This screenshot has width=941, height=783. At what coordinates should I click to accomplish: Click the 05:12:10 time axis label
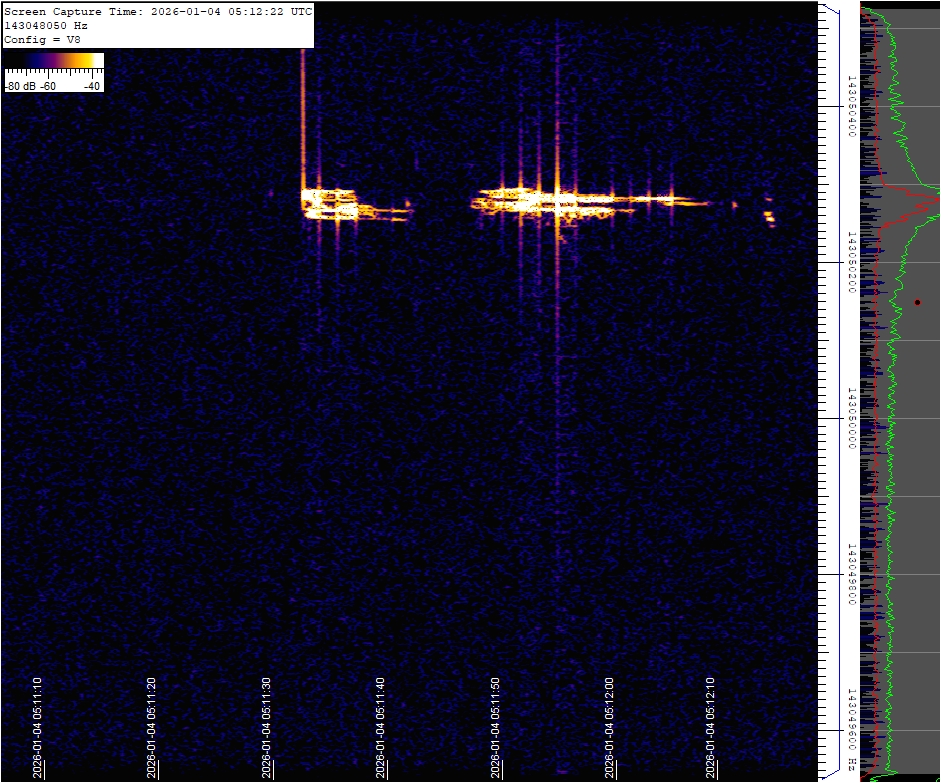711,727
